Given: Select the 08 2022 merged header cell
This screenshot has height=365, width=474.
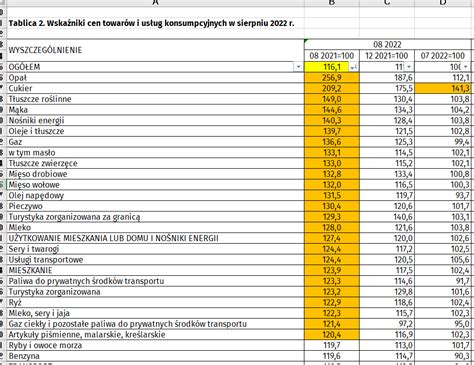Looking at the screenshot, I should click(x=387, y=44).
